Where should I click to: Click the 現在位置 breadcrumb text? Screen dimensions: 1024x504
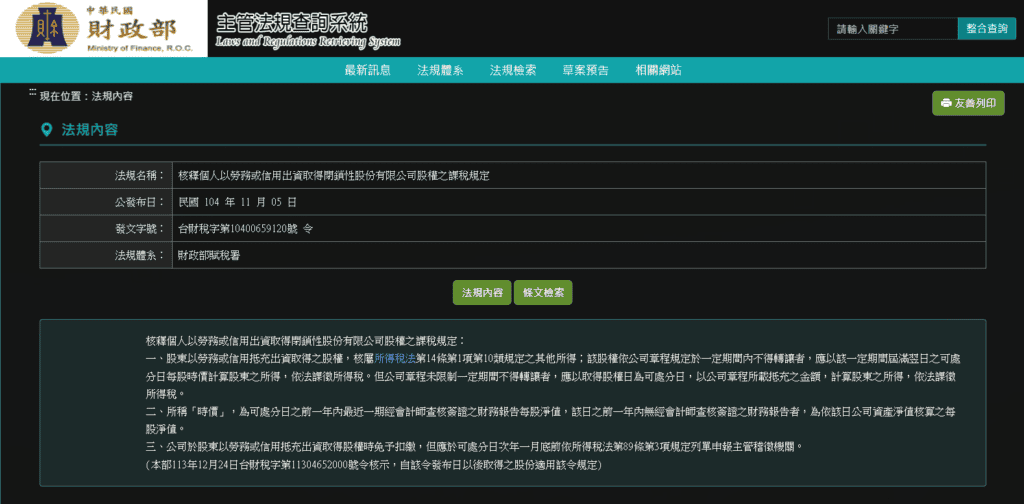[x=86, y=96]
